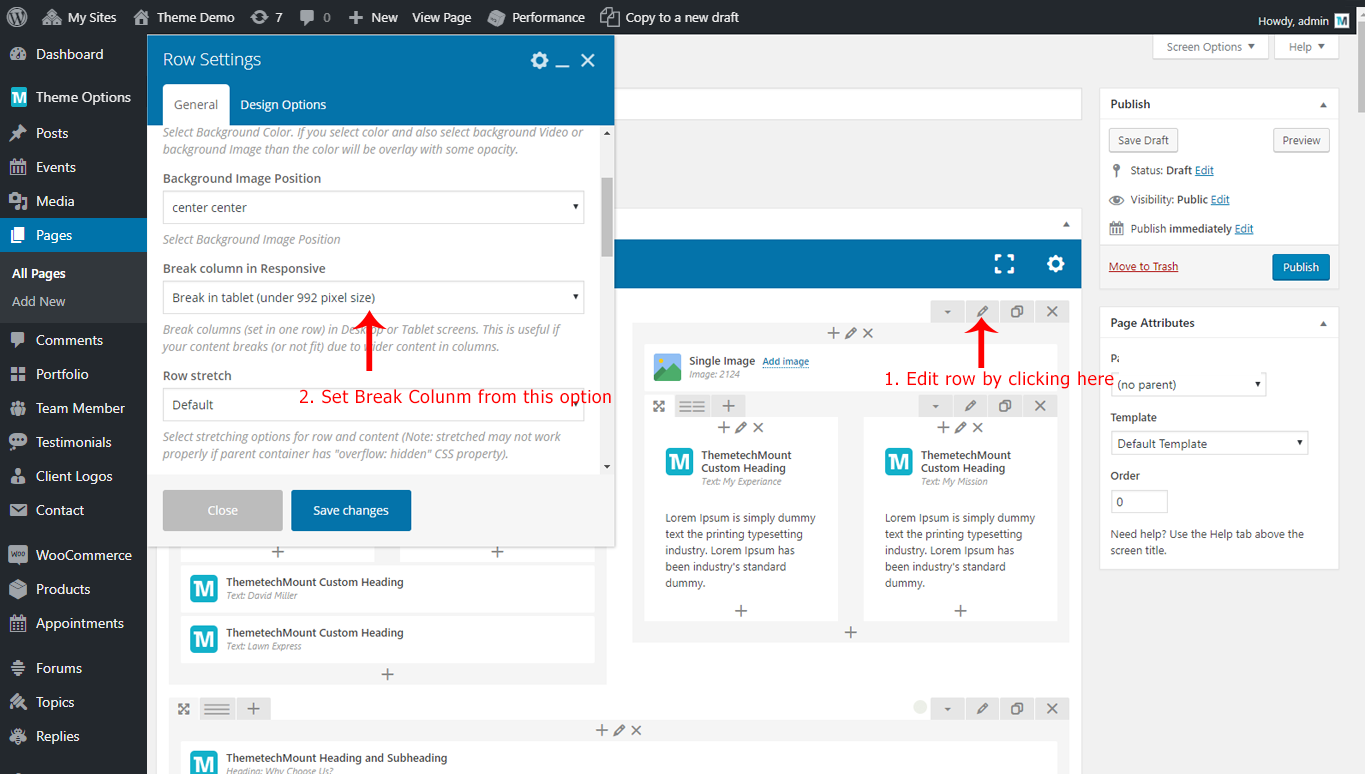
Task: Open the Template dropdown
Action: [1209, 444]
